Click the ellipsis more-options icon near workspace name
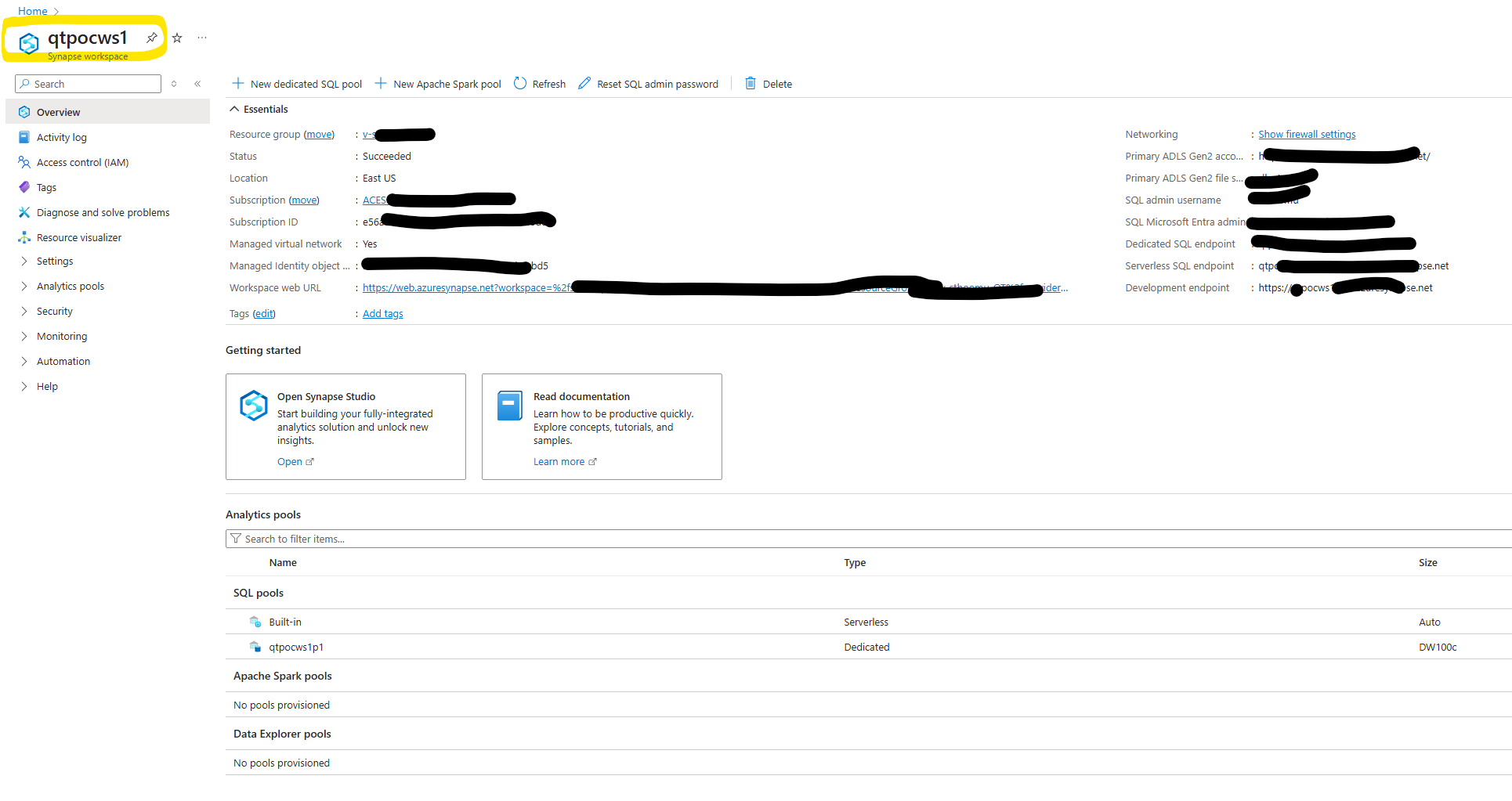Screen dimensions: 1512x801 202,38
